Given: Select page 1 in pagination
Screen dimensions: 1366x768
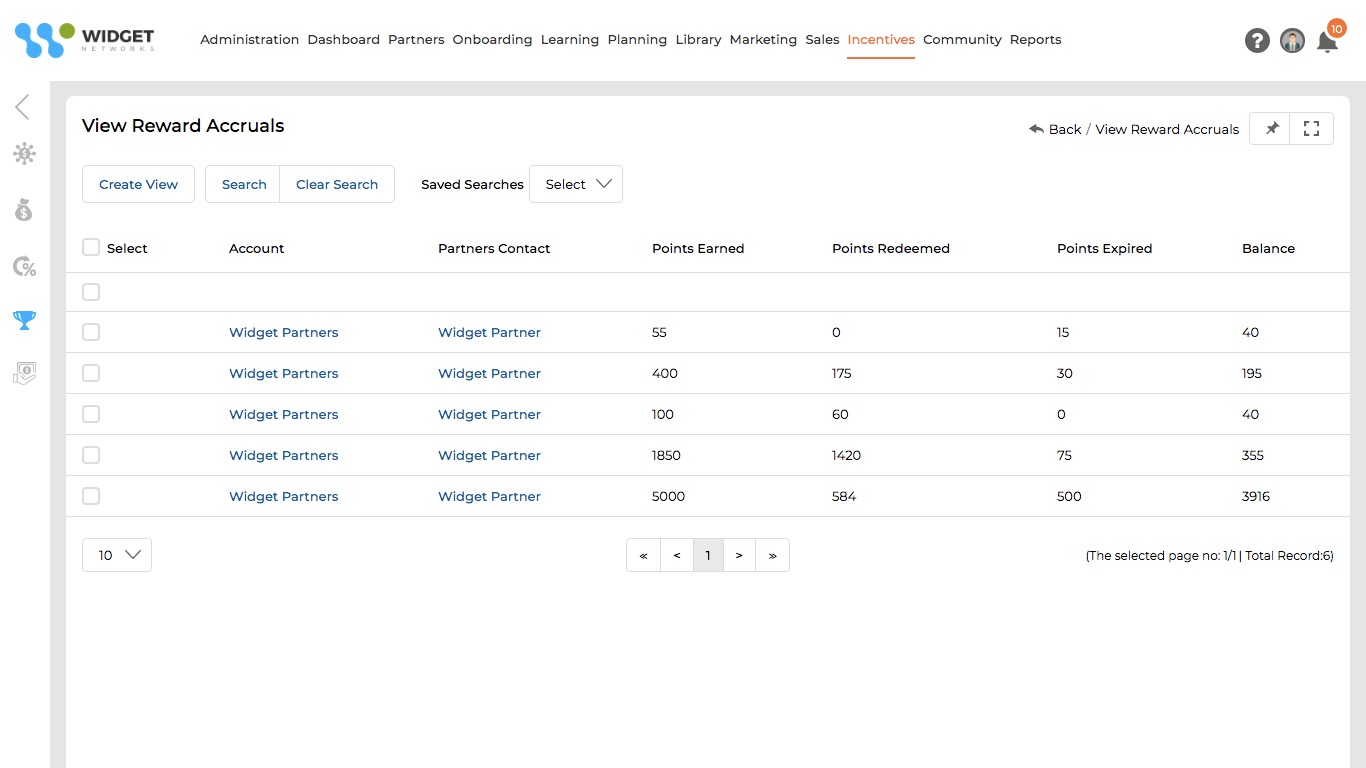Looking at the screenshot, I should pos(708,555).
